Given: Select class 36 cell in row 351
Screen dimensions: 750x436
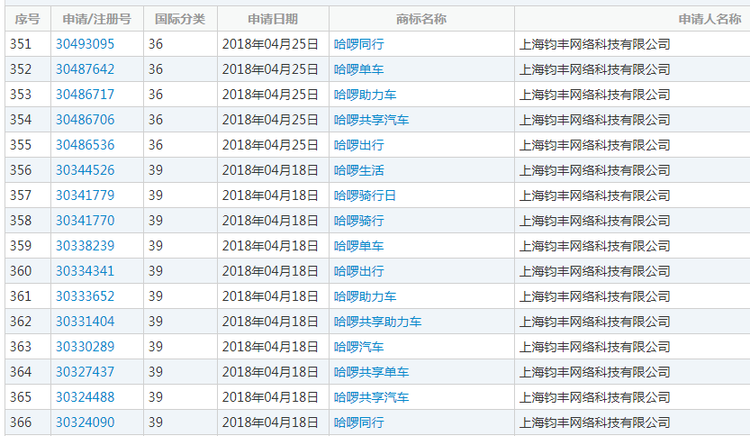Looking at the screenshot, I should click(x=180, y=44).
